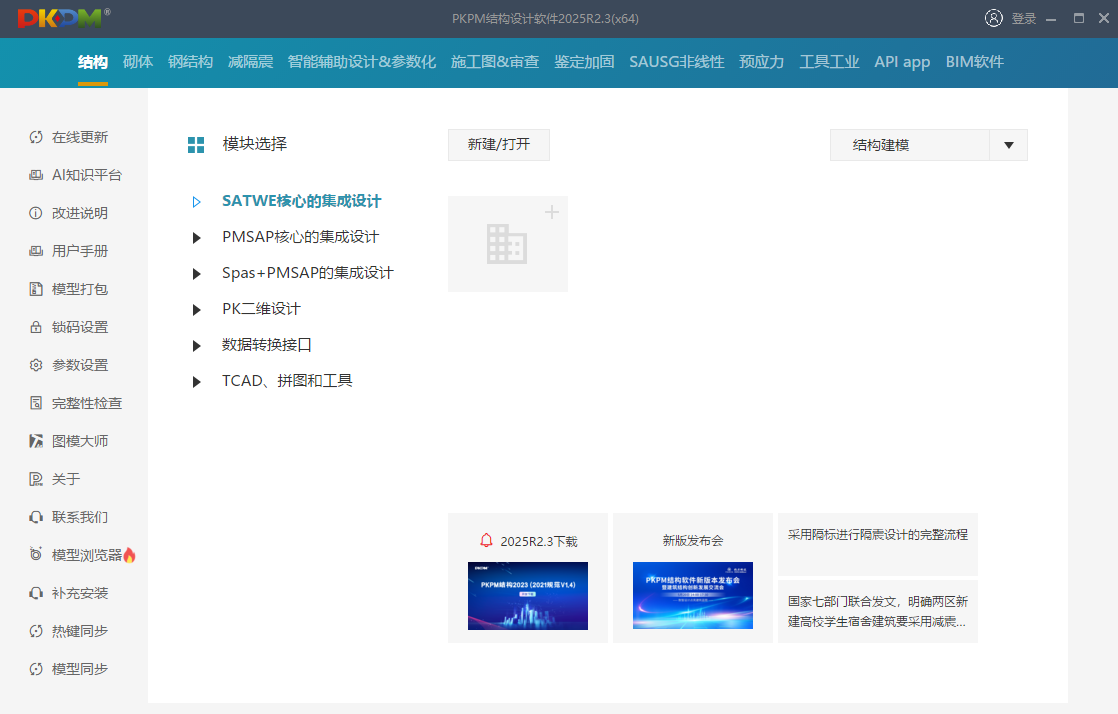
Task: Click the 2025R2.3下载 banner thumbnail
Action: click(x=527, y=595)
